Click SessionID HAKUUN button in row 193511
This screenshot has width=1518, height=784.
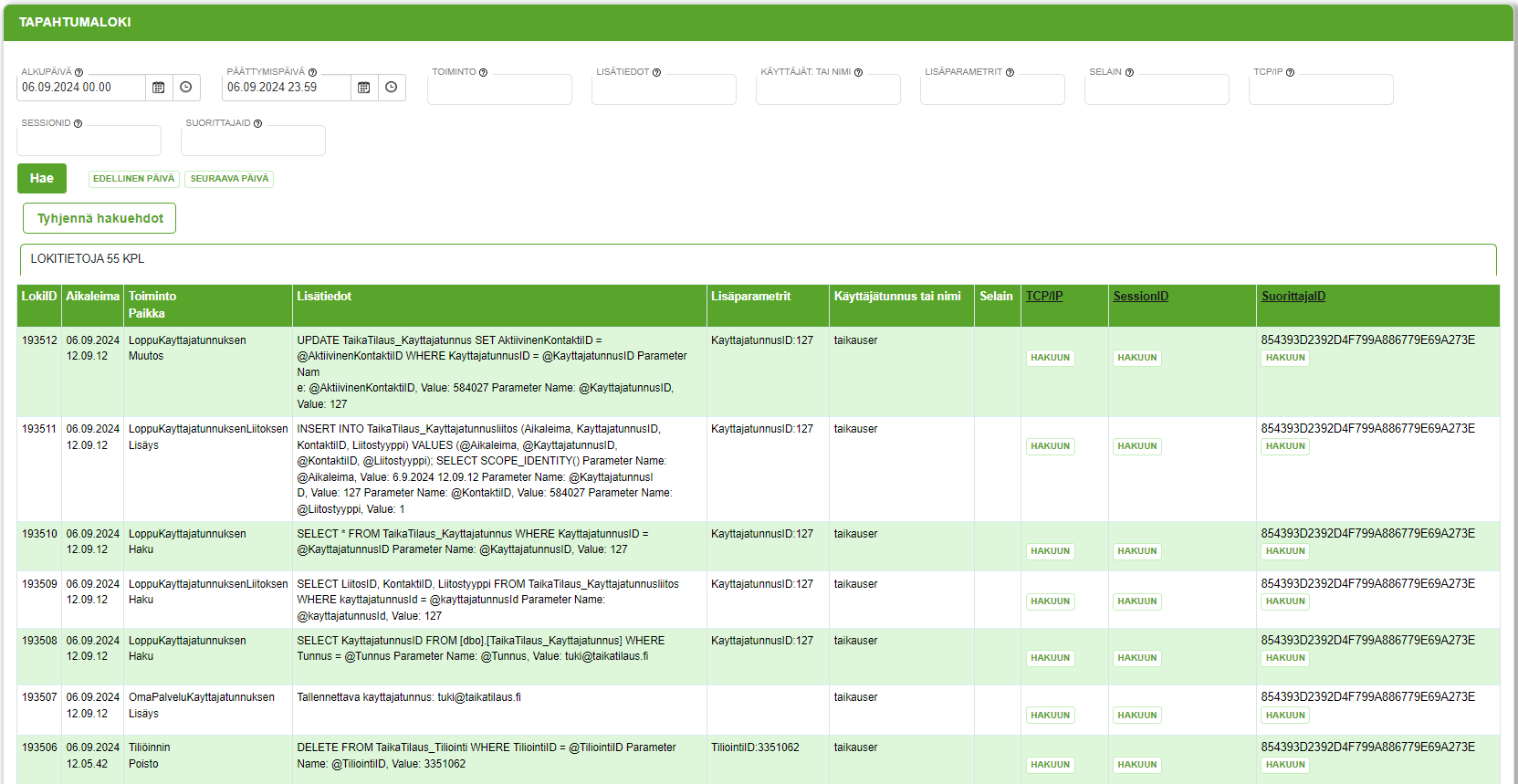point(1136,446)
